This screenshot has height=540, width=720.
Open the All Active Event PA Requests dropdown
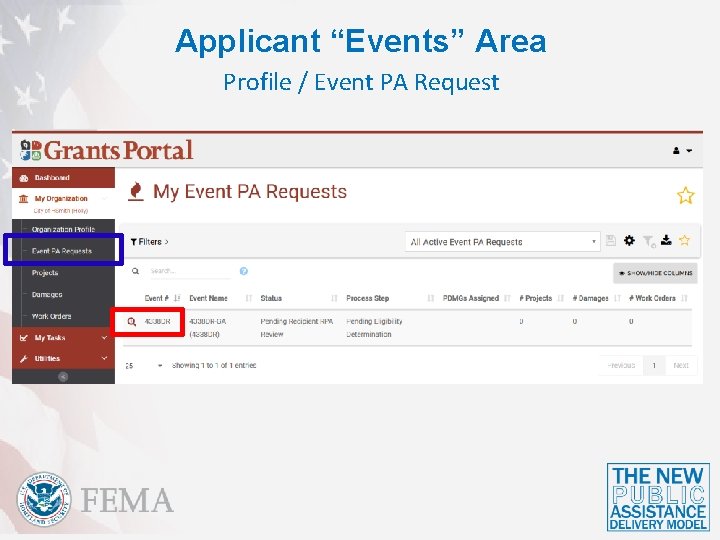pos(502,242)
